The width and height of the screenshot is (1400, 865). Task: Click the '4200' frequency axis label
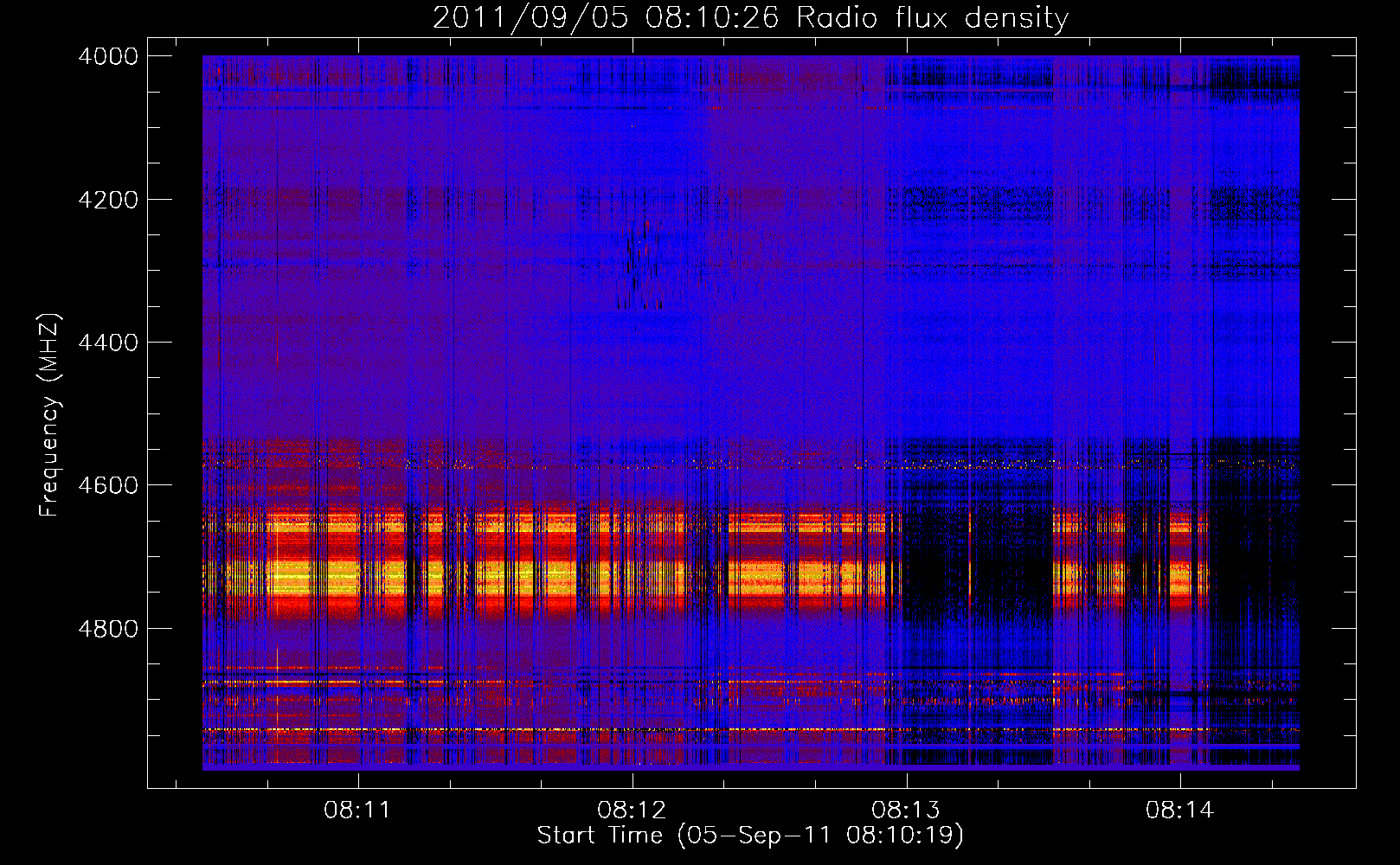(108, 200)
